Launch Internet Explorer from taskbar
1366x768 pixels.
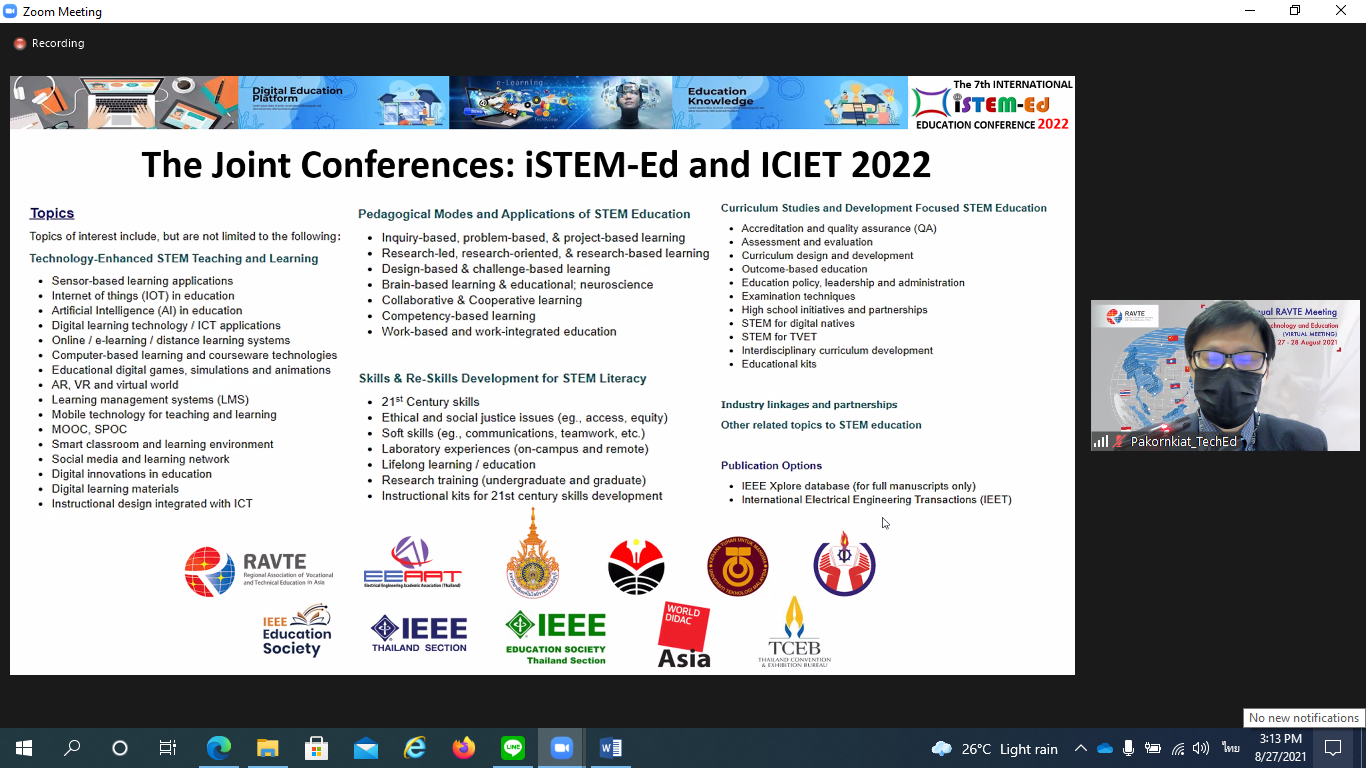pyautogui.click(x=414, y=748)
